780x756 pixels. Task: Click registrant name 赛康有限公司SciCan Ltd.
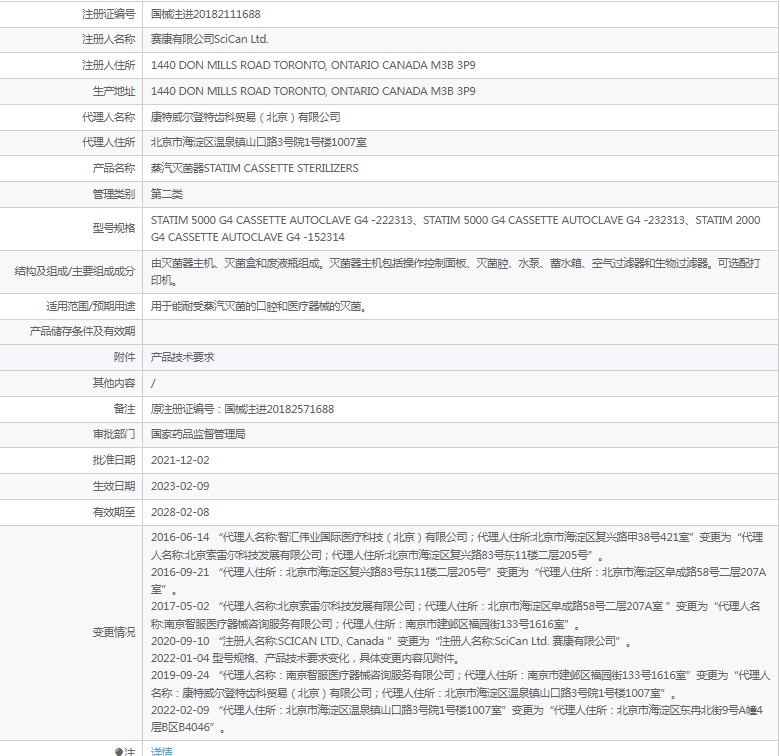tap(209, 39)
